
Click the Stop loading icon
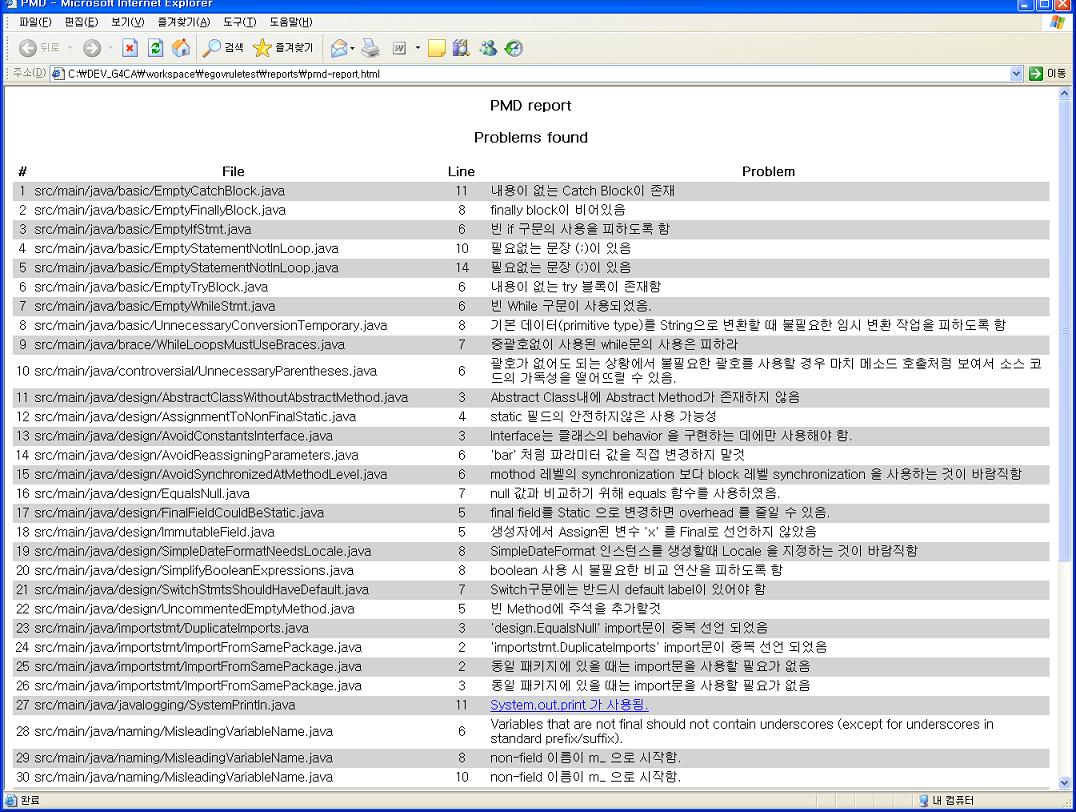click(x=128, y=46)
